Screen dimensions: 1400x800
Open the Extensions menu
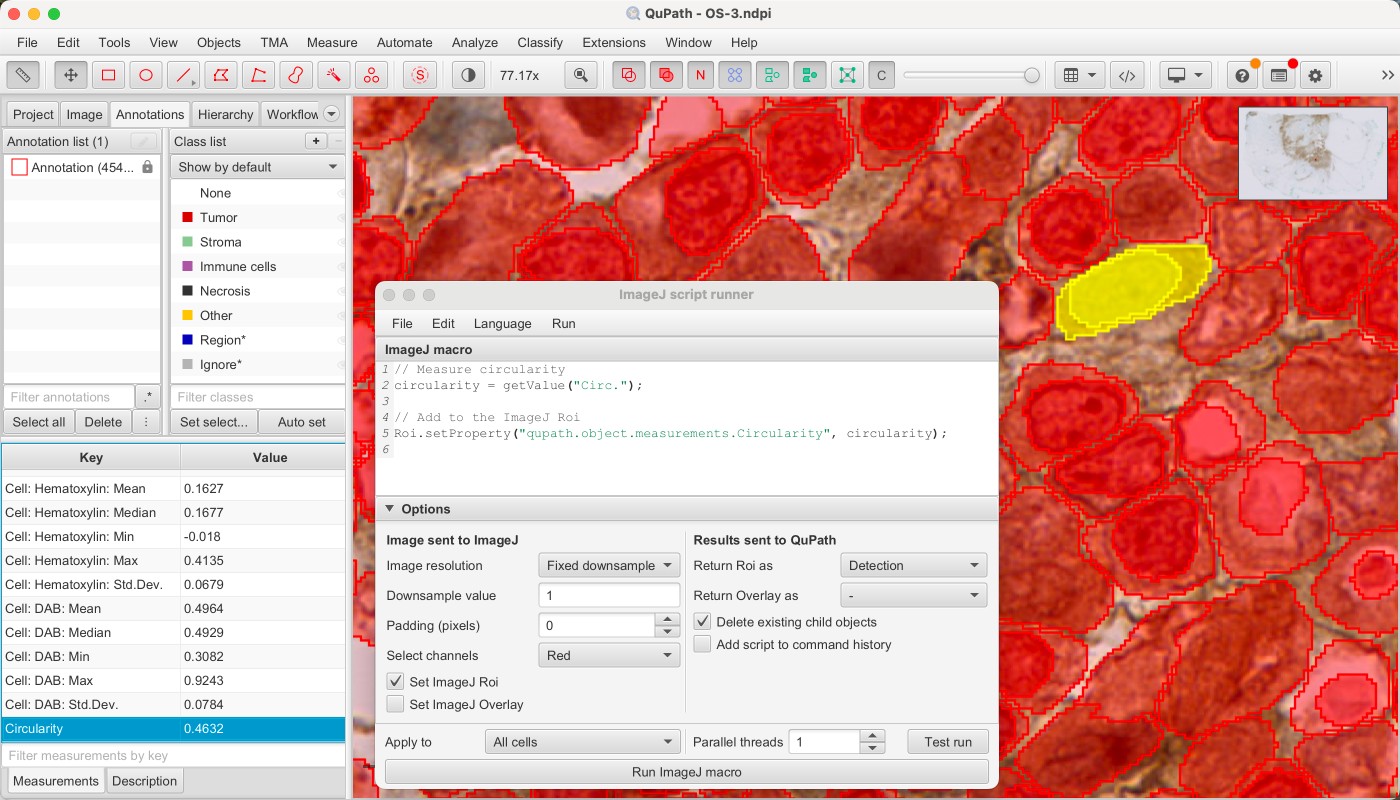[x=614, y=42]
